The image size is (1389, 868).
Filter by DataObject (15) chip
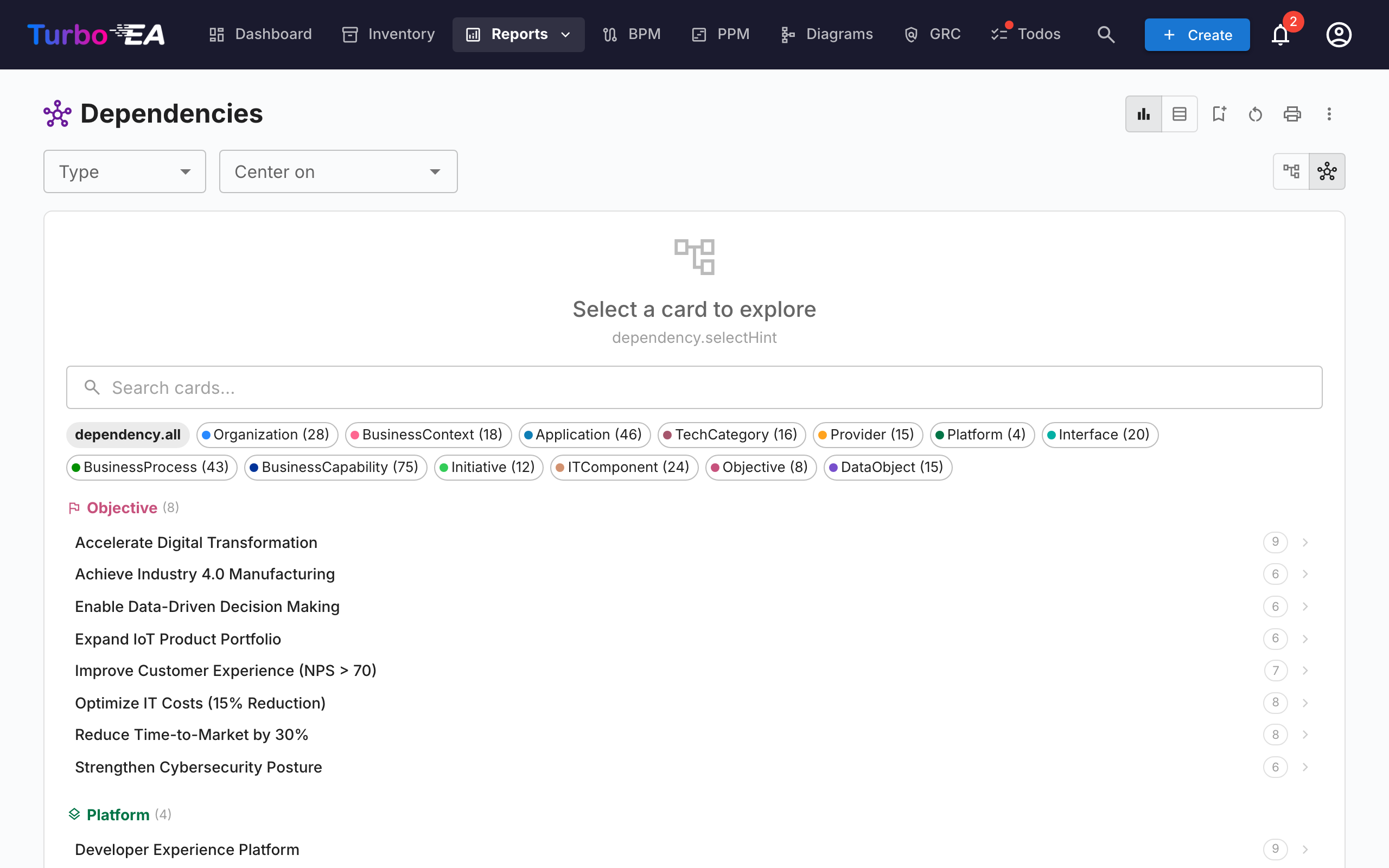(x=887, y=467)
